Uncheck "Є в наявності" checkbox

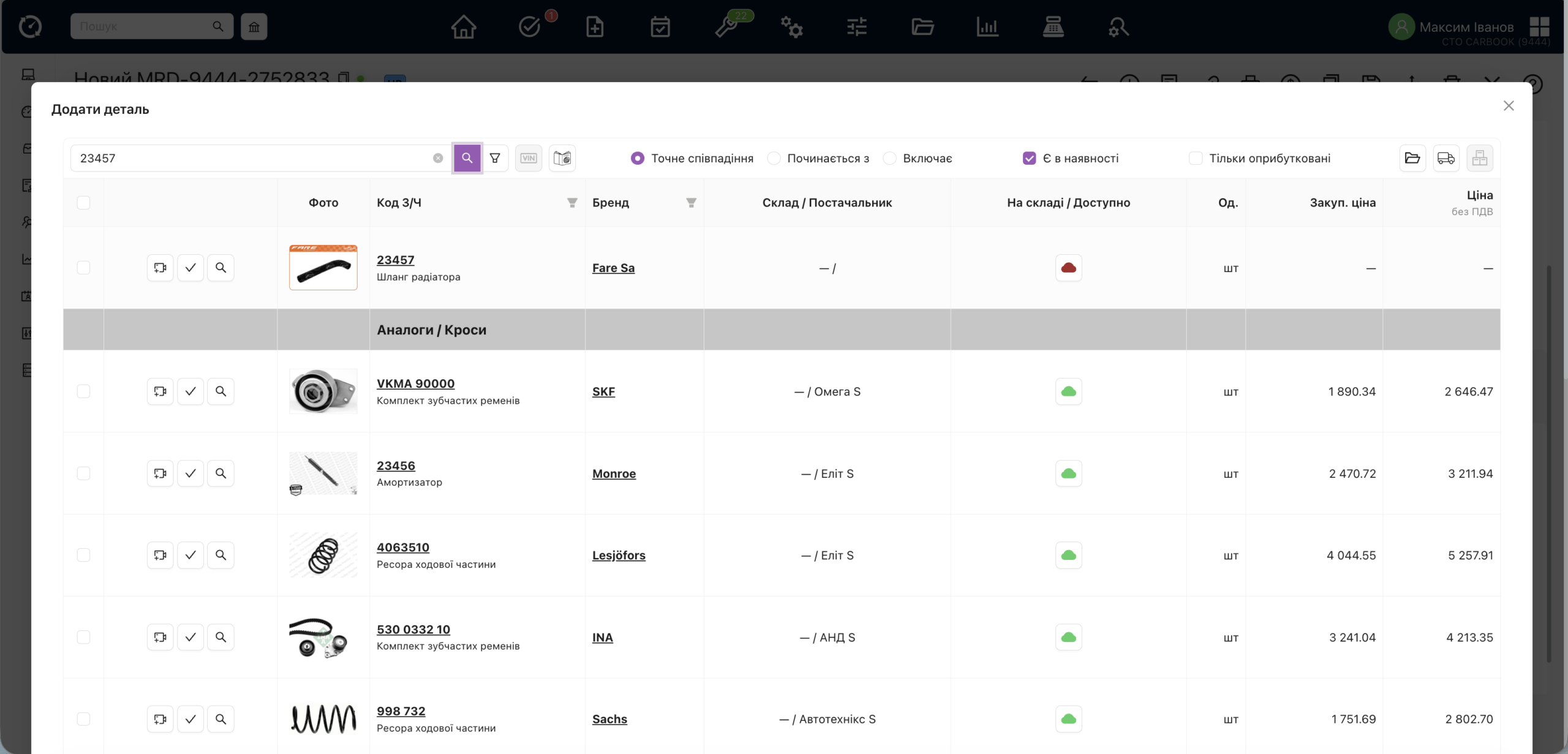pyautogui.click(x=1029, y=158)
